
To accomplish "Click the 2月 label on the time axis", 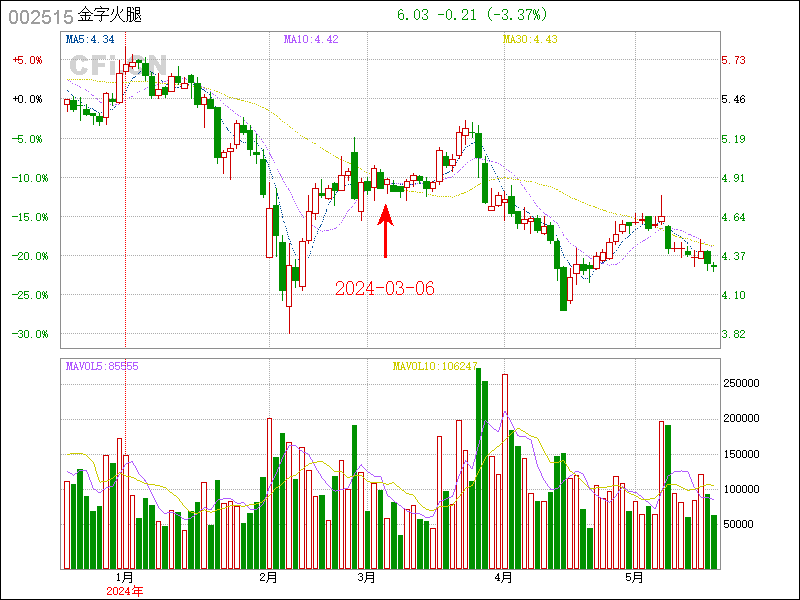I will click(x=267, y=578).
